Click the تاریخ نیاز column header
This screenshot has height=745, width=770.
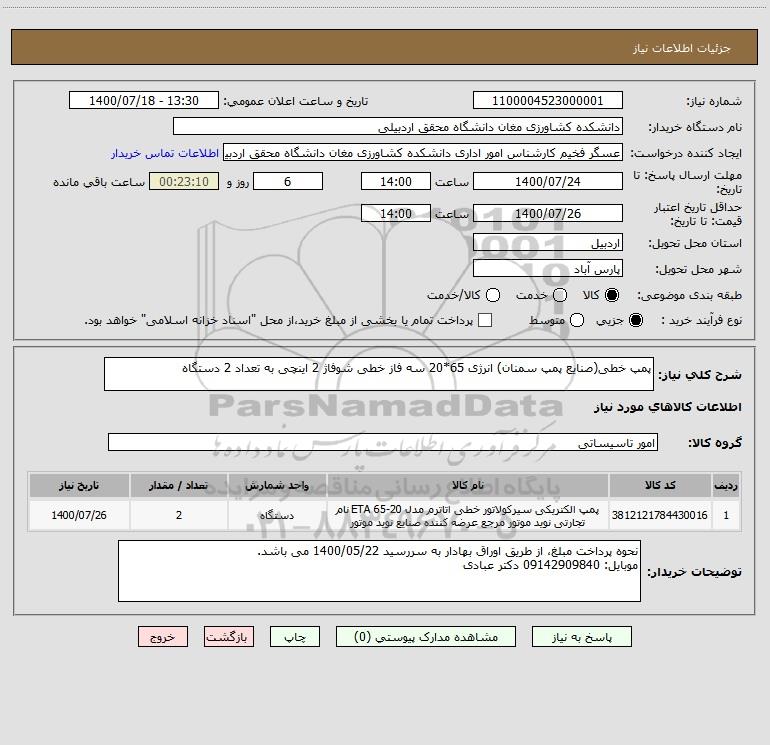(x=79, y=485)
